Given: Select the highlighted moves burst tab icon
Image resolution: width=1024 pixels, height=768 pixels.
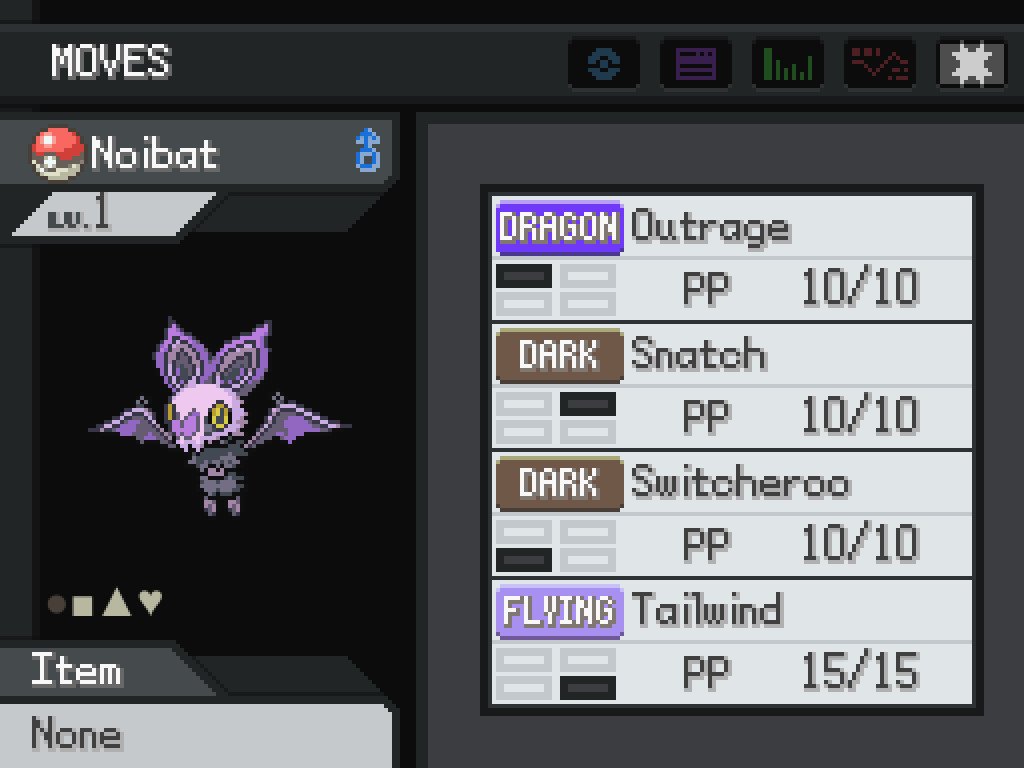Looking at the screenshot, I should [971, 64].
